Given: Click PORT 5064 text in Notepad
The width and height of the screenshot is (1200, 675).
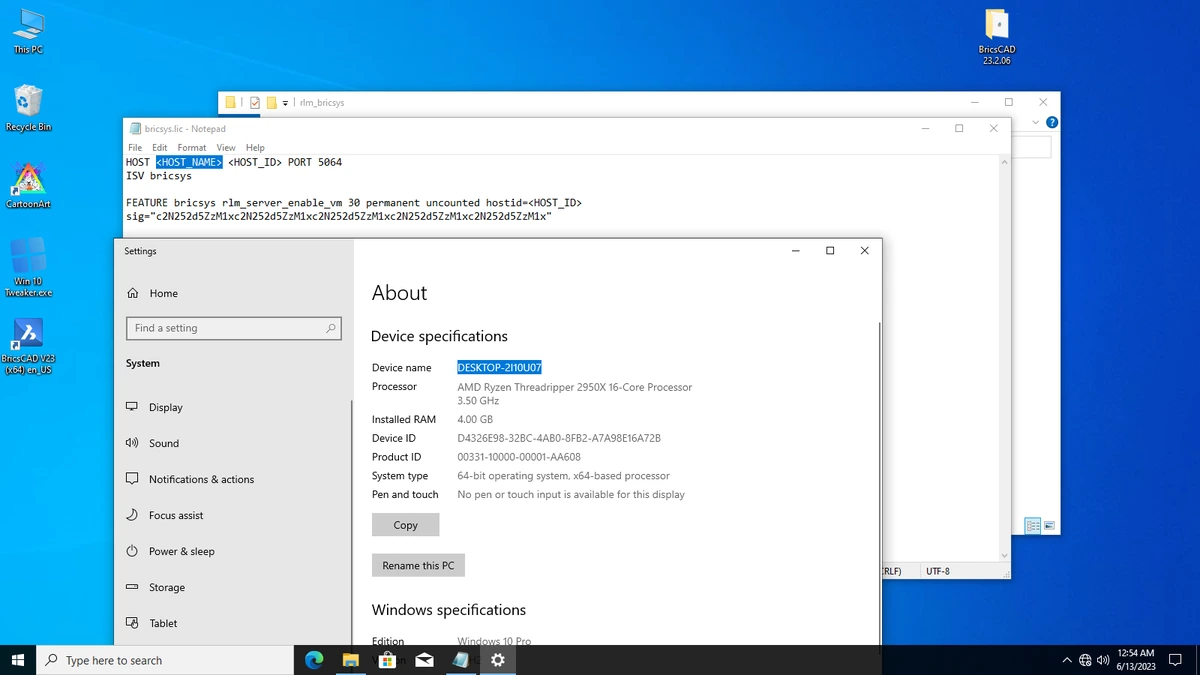Looking at the screenshot, I should pos(315,162).
